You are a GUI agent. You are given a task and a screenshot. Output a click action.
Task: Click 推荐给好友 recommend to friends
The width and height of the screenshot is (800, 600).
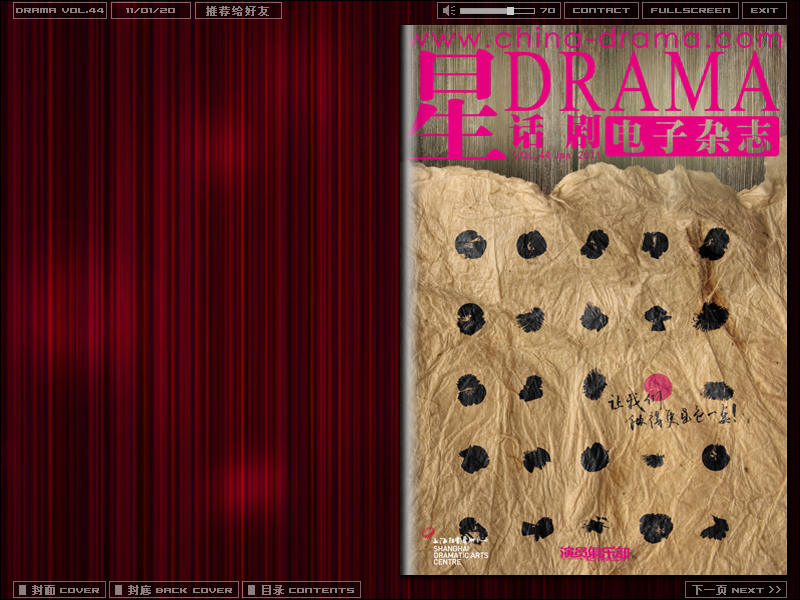[x=238, y=10]
